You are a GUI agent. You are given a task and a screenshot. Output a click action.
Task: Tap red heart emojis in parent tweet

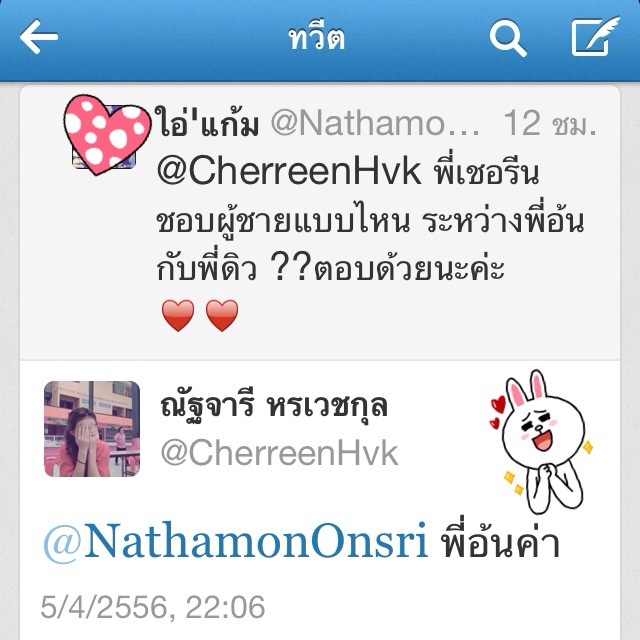pyautogui.click(x=200, y=316)
